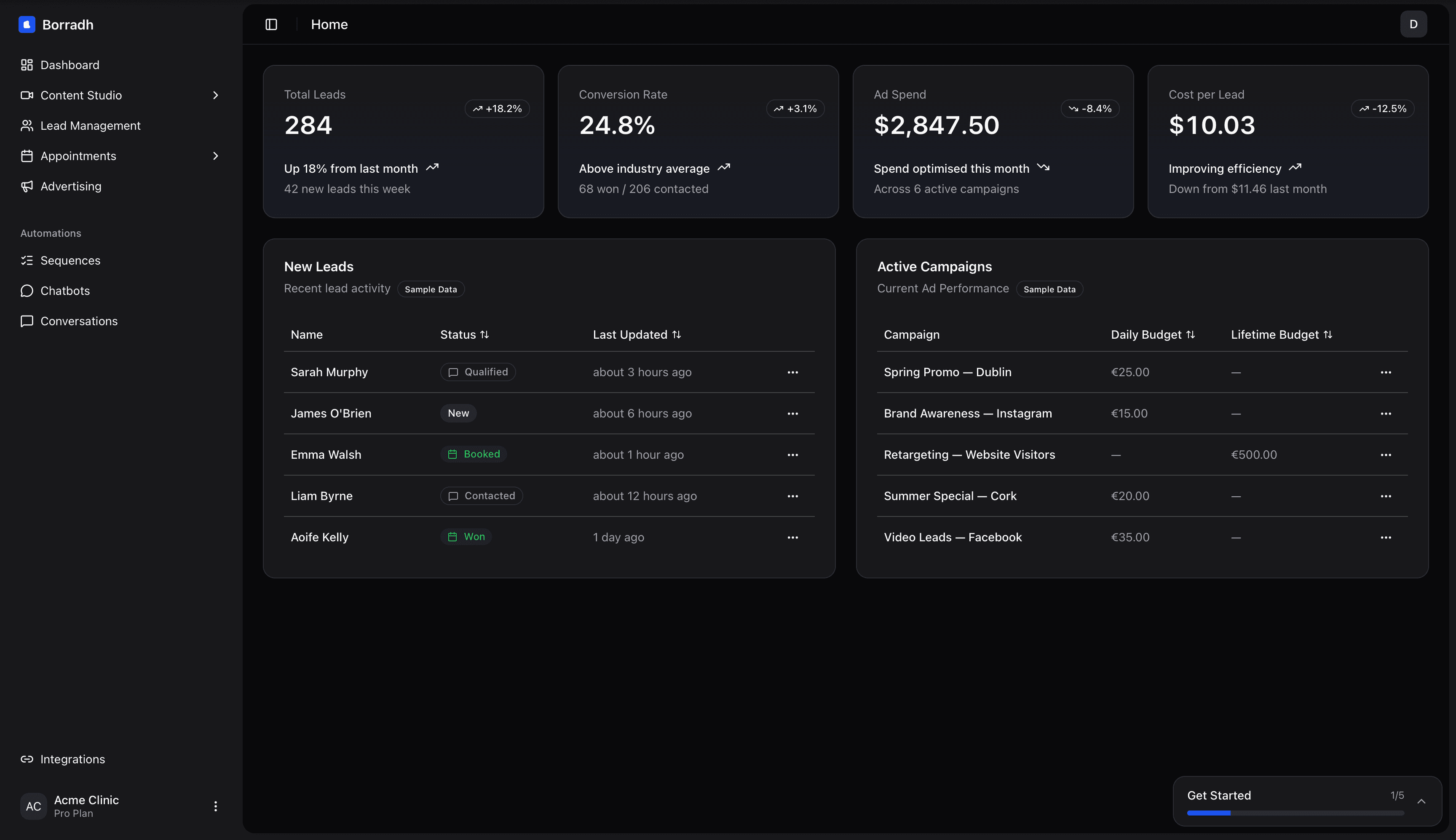Toggle the sidebar with the panel icon

point(270,24)
